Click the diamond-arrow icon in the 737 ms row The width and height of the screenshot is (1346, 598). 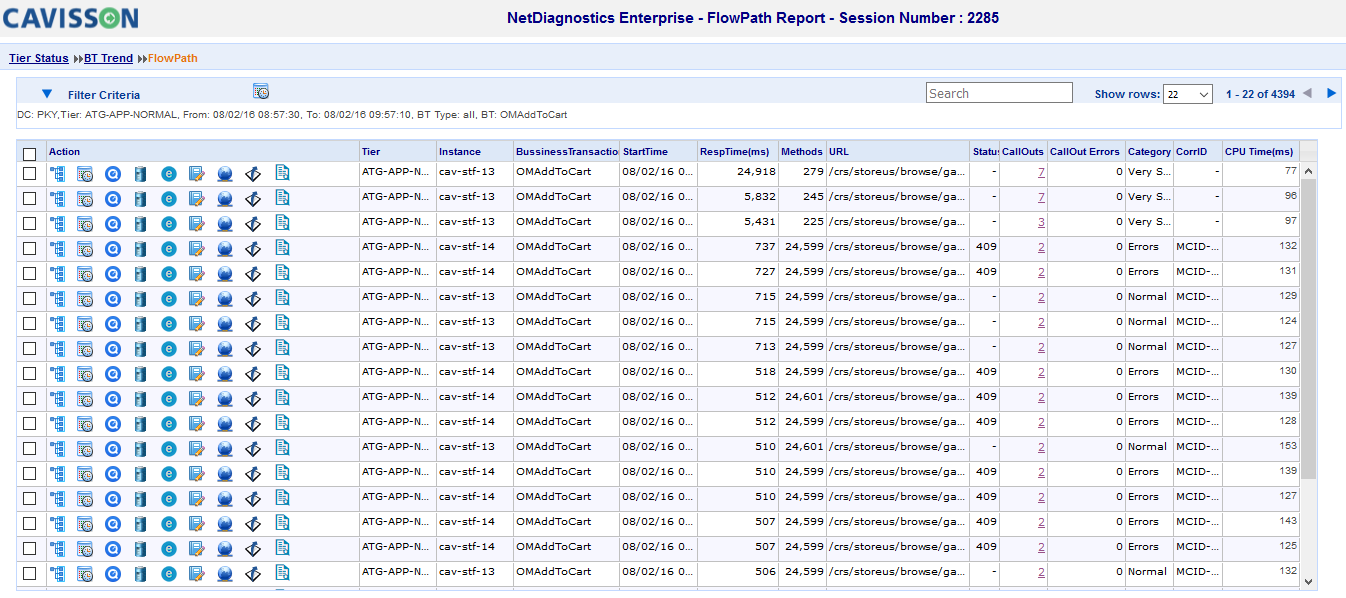click(253, 248)
